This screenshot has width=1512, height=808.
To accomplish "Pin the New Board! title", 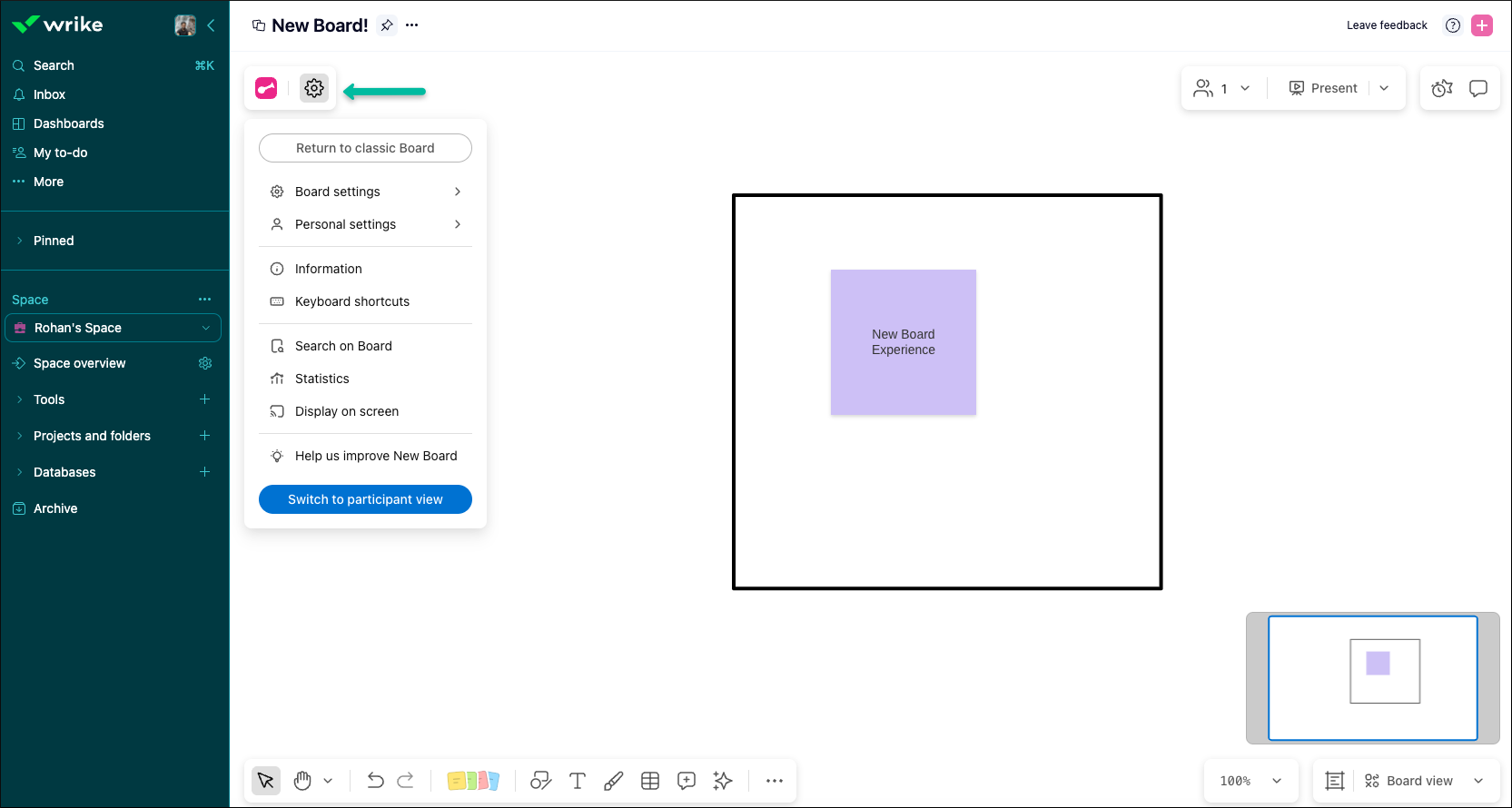I will tap(387, 25).
